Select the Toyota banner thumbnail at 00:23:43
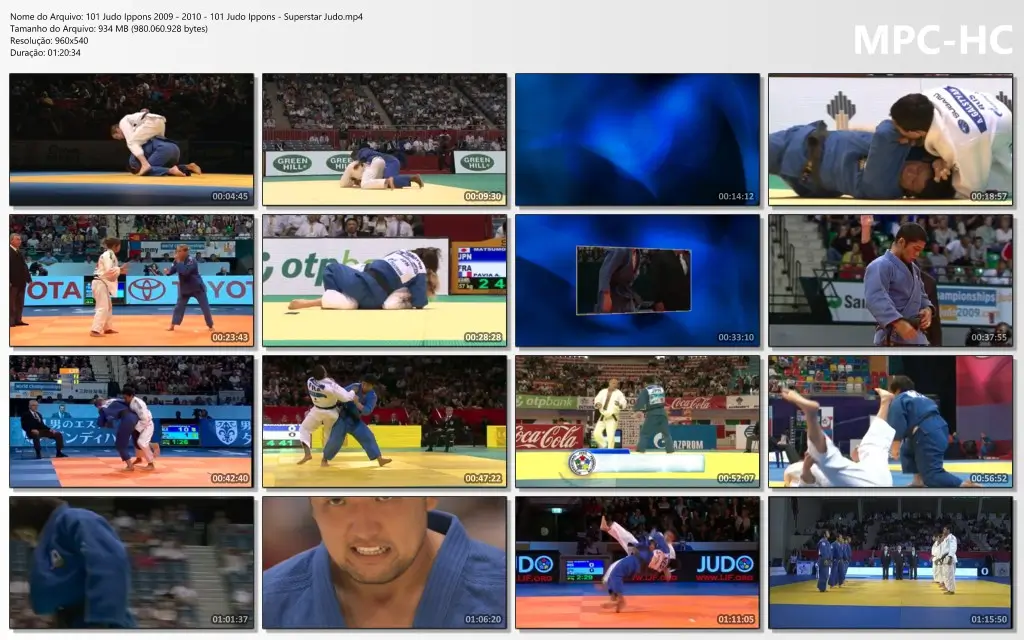1024x640 pixels. (x=131, y=280)
